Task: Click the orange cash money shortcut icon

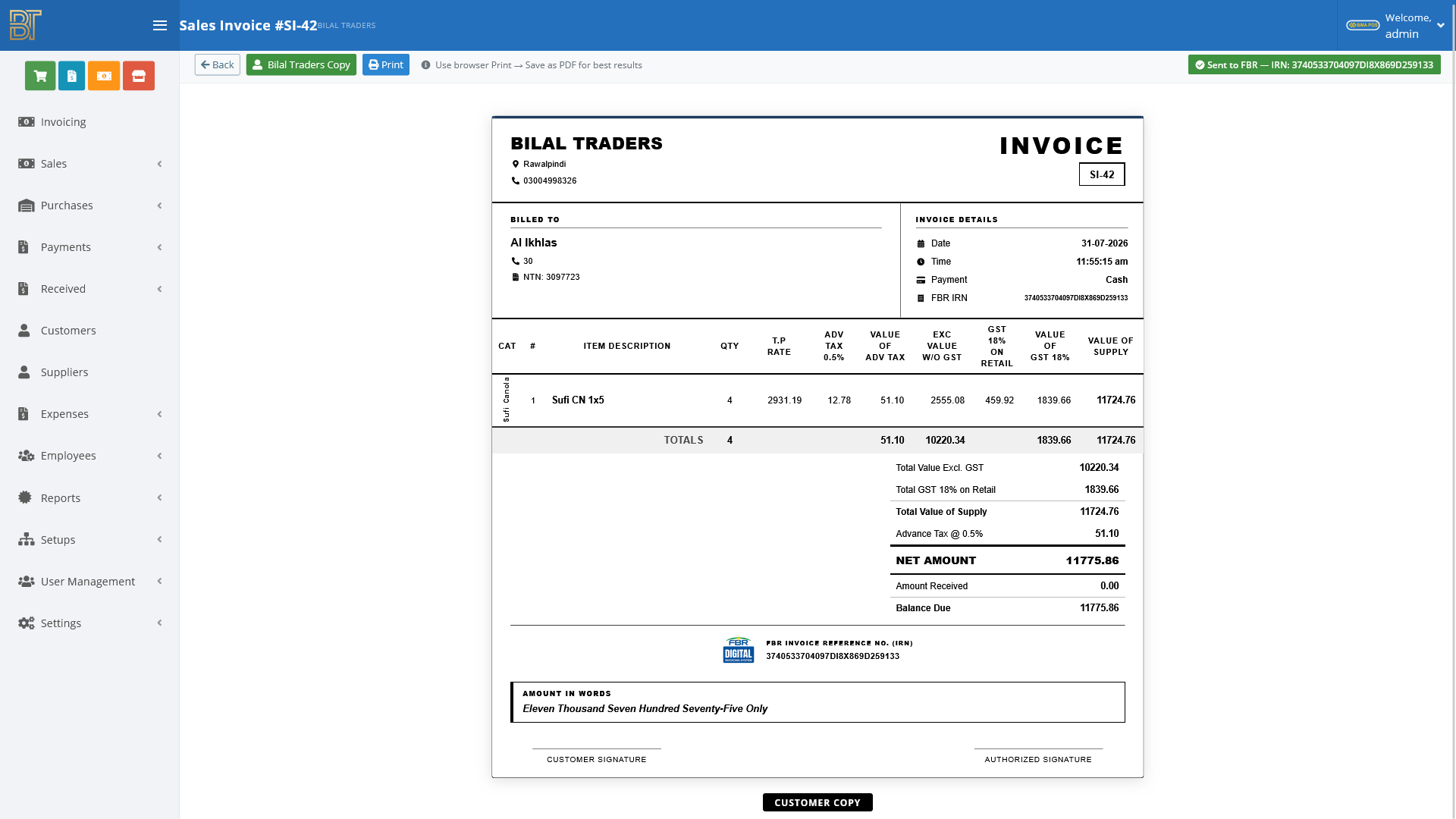Action: [104, 76]
